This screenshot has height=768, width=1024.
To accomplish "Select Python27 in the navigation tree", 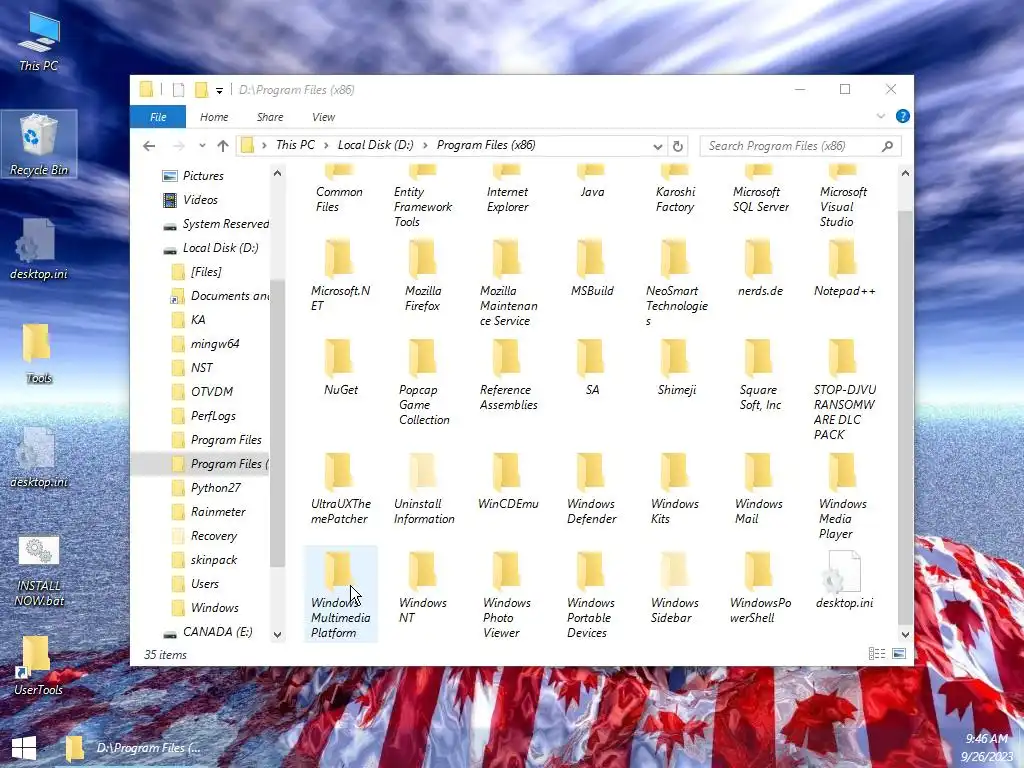I will click(x=216, y=488).
